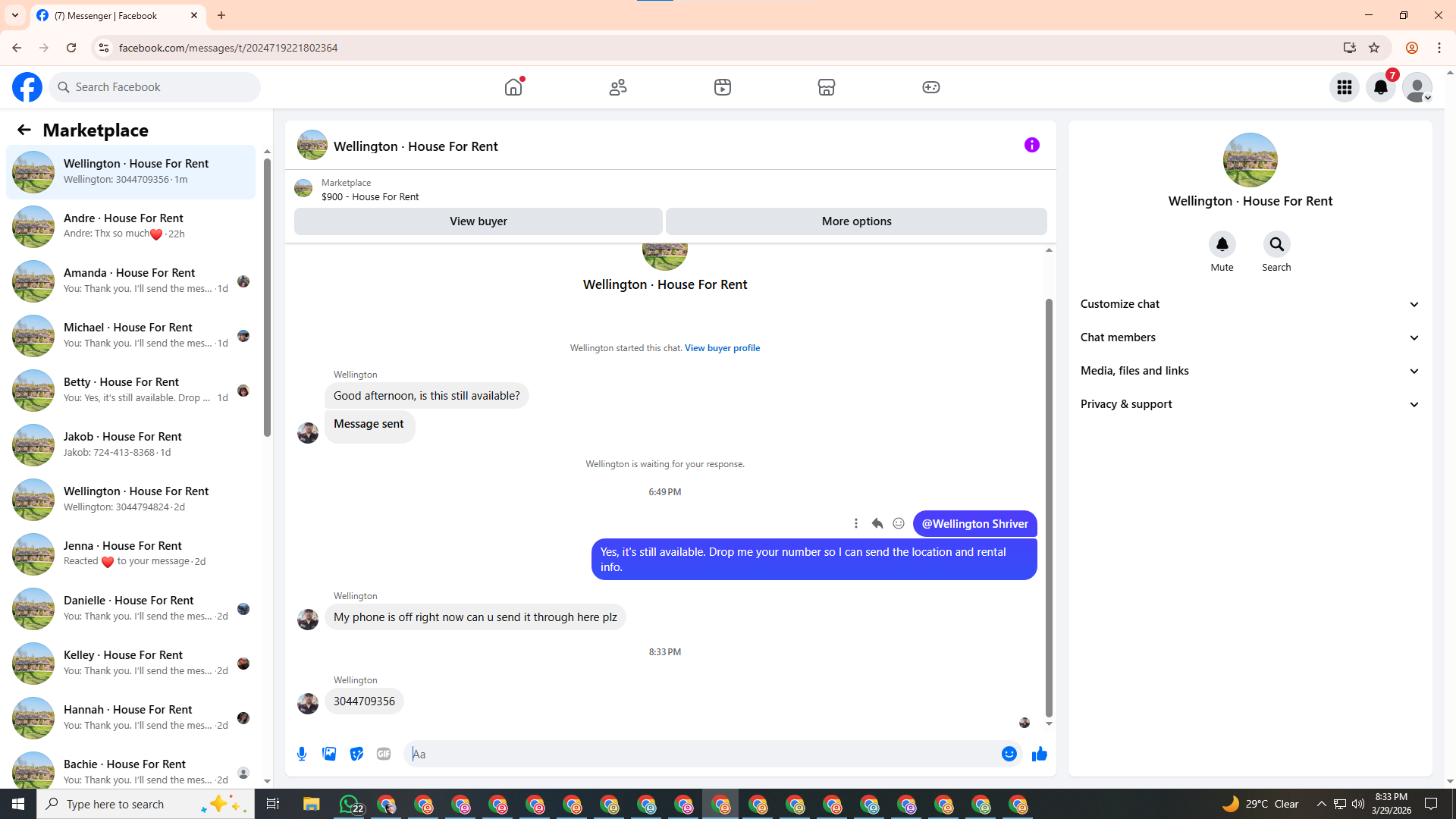Open the Facebook menu grid icon

pos(1345,87)
